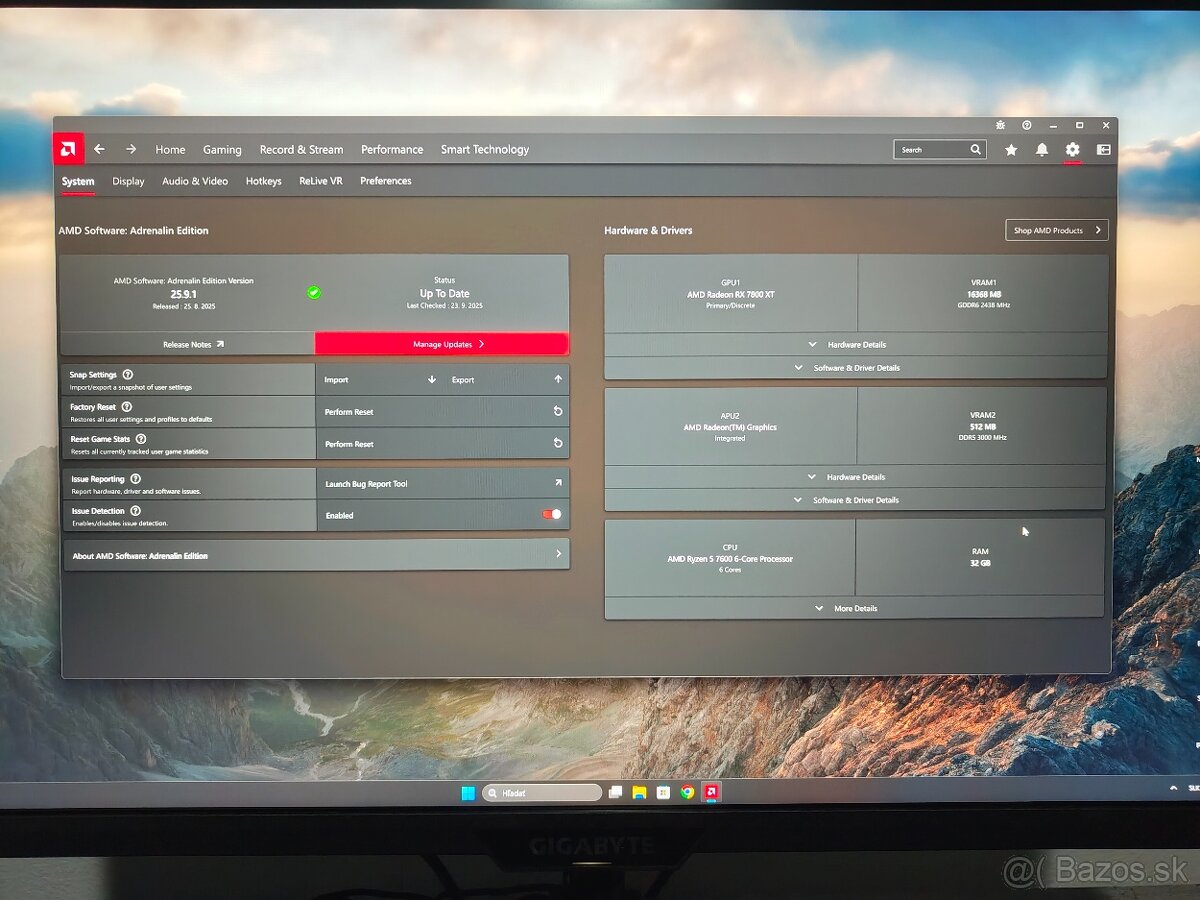Open the Performance menu tab
Image resolution: width=1200 pixels, height=900 pixels.
[x=392, y=150]
